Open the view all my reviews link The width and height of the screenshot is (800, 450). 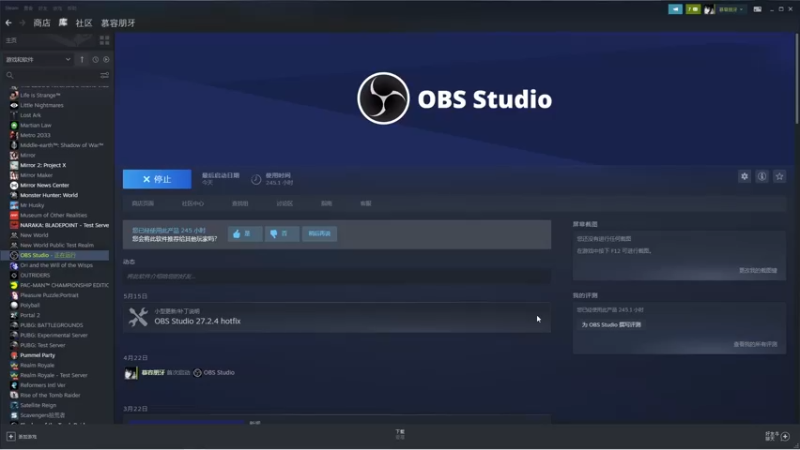pyautogui.click(x=755, y=344)
